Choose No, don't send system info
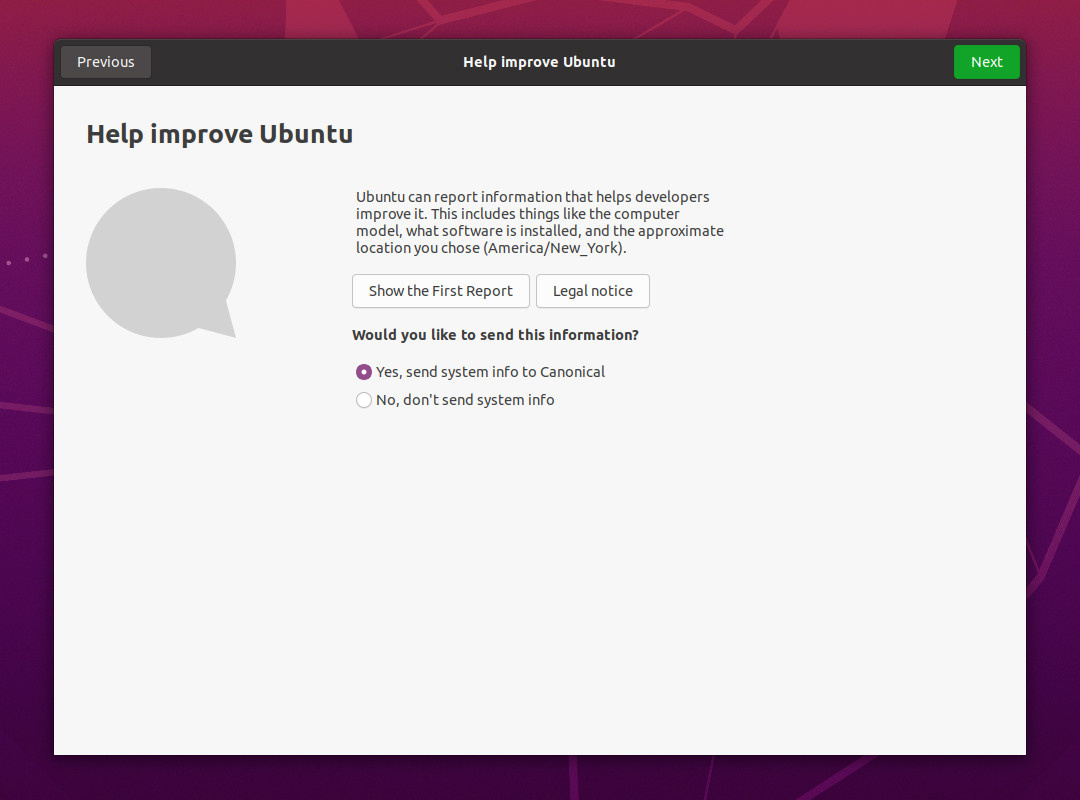1080x800 pixels. pyautogui.click(x=455, y=400)
